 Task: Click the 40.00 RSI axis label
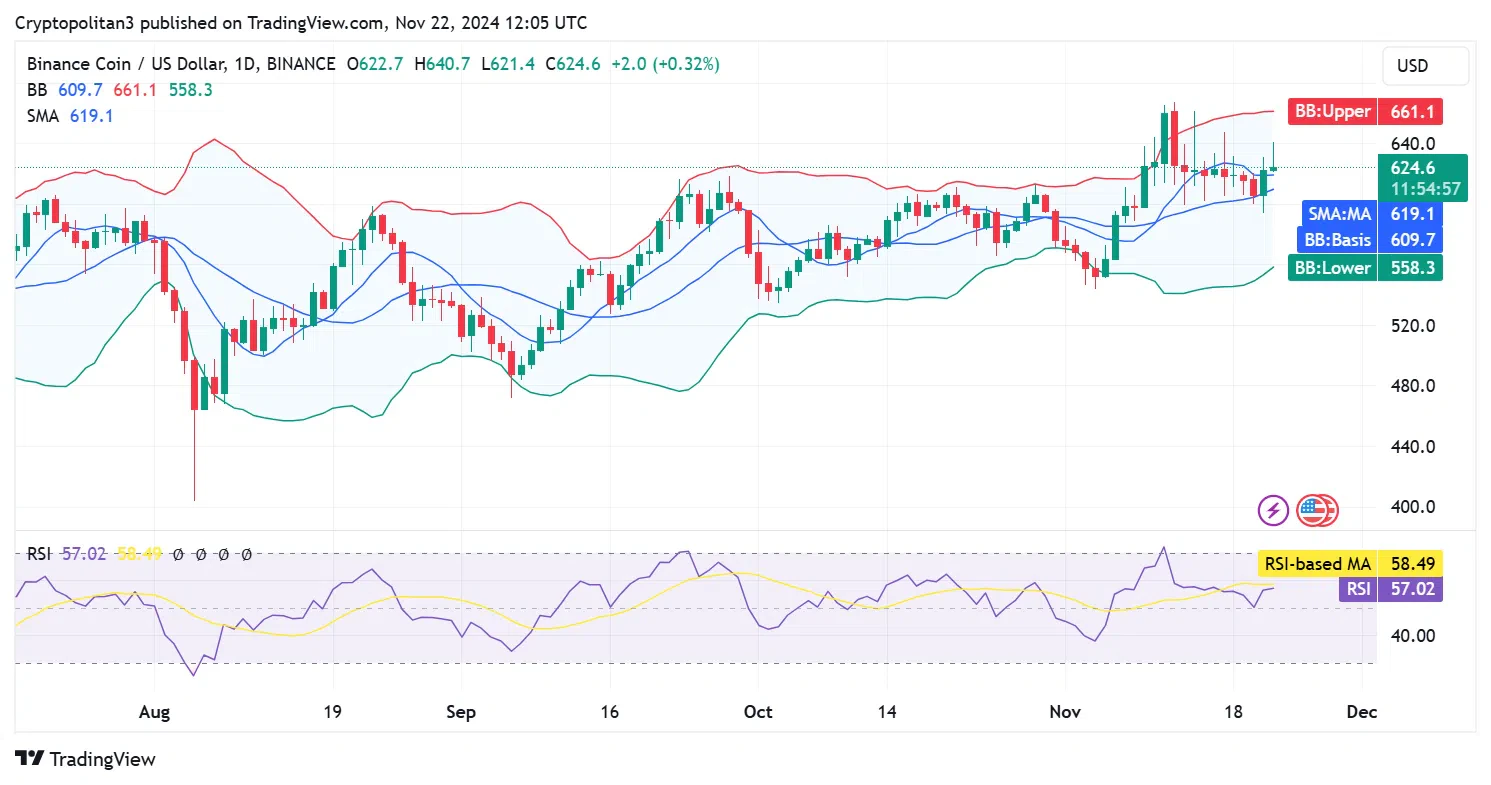coord(1412,635)
